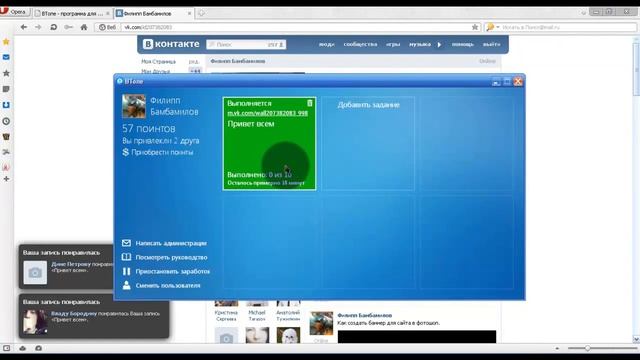Bookmark page with address bar star
This screenshot has width=640, height=360.
point(475,27)
